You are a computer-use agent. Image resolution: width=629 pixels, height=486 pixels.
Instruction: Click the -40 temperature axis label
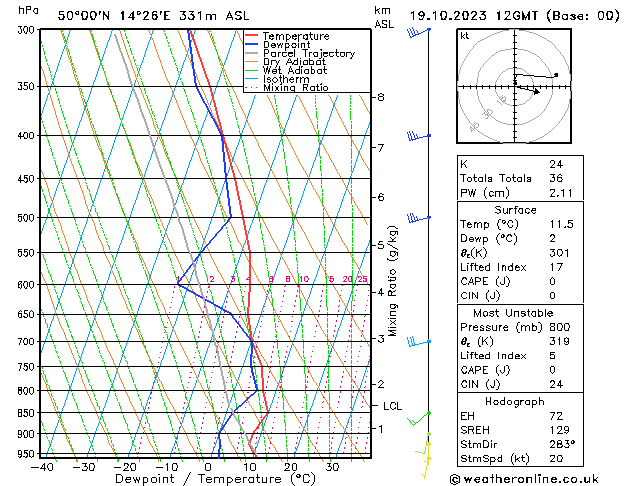[x=42, y=467]
